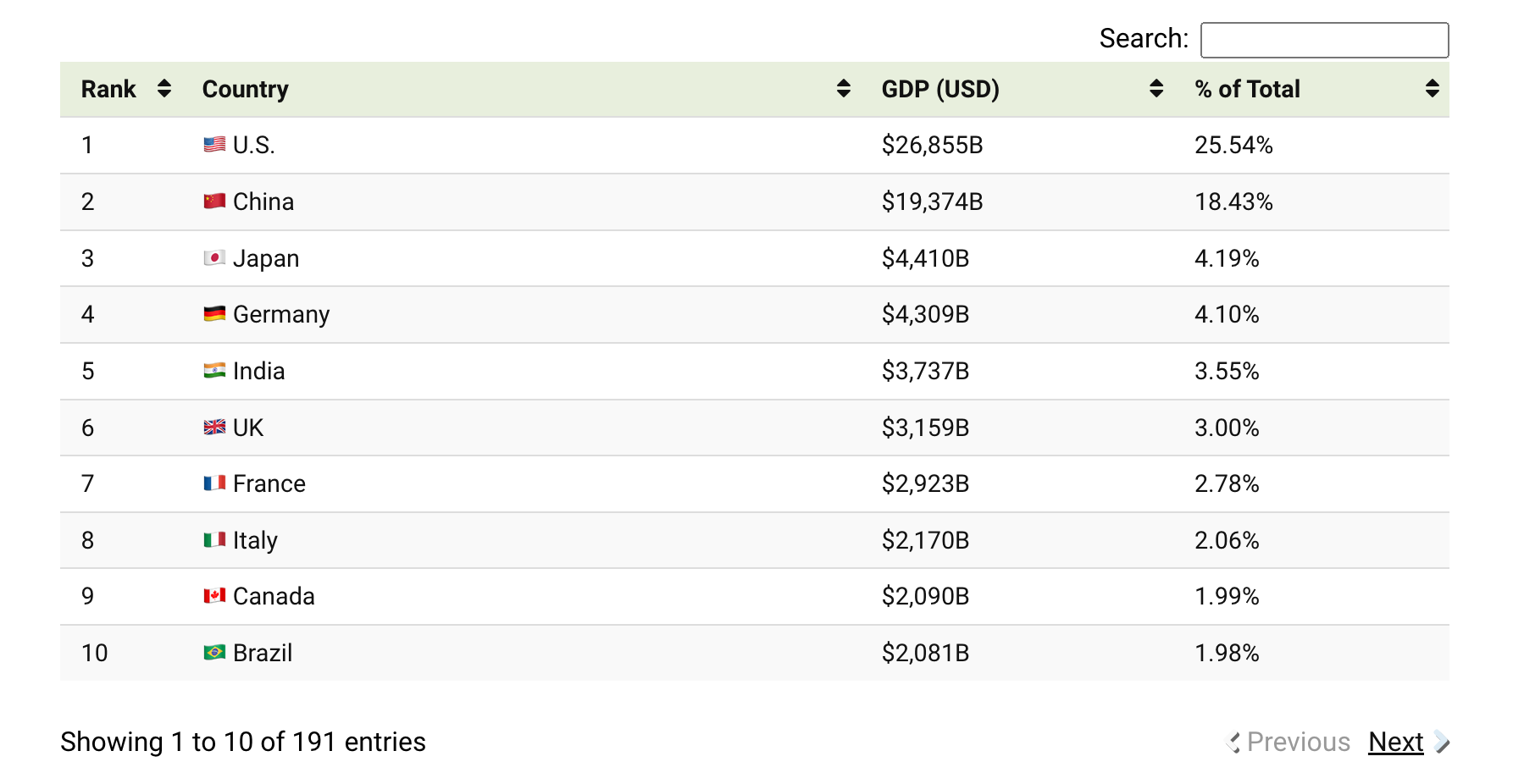1513x784 pixels.
Task: Click the Brazil flag icon
Action: pos(214,653)
